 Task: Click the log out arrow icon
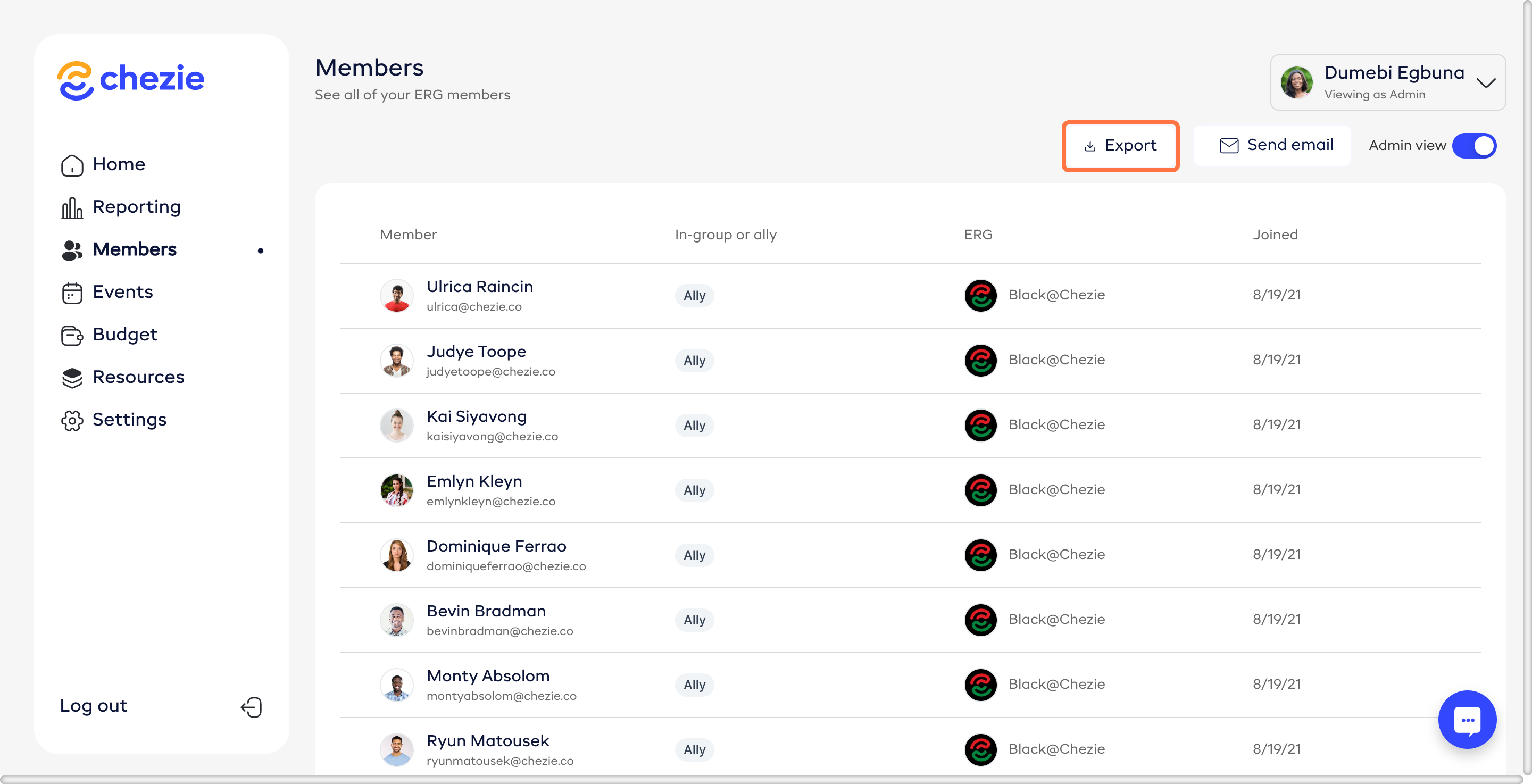251,707
